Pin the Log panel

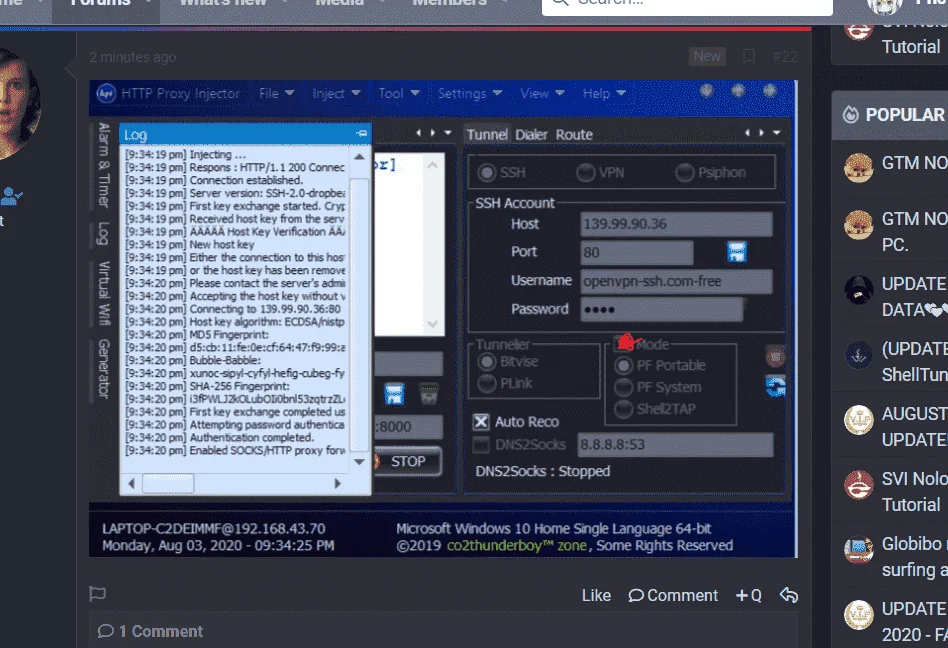point(362,134)
